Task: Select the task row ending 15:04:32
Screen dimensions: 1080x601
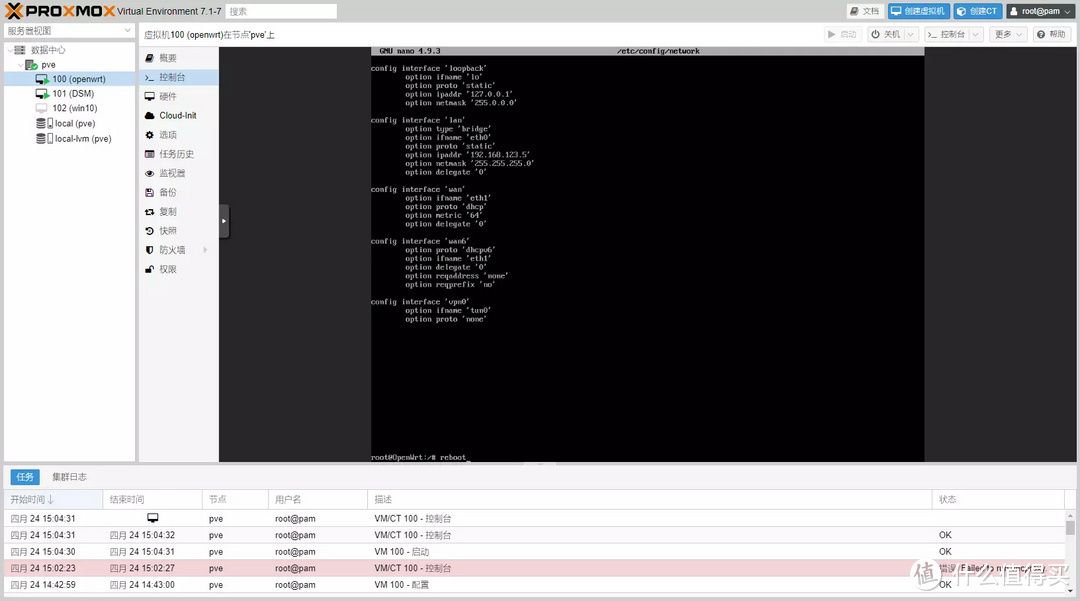Action: [x=534, y=535]
